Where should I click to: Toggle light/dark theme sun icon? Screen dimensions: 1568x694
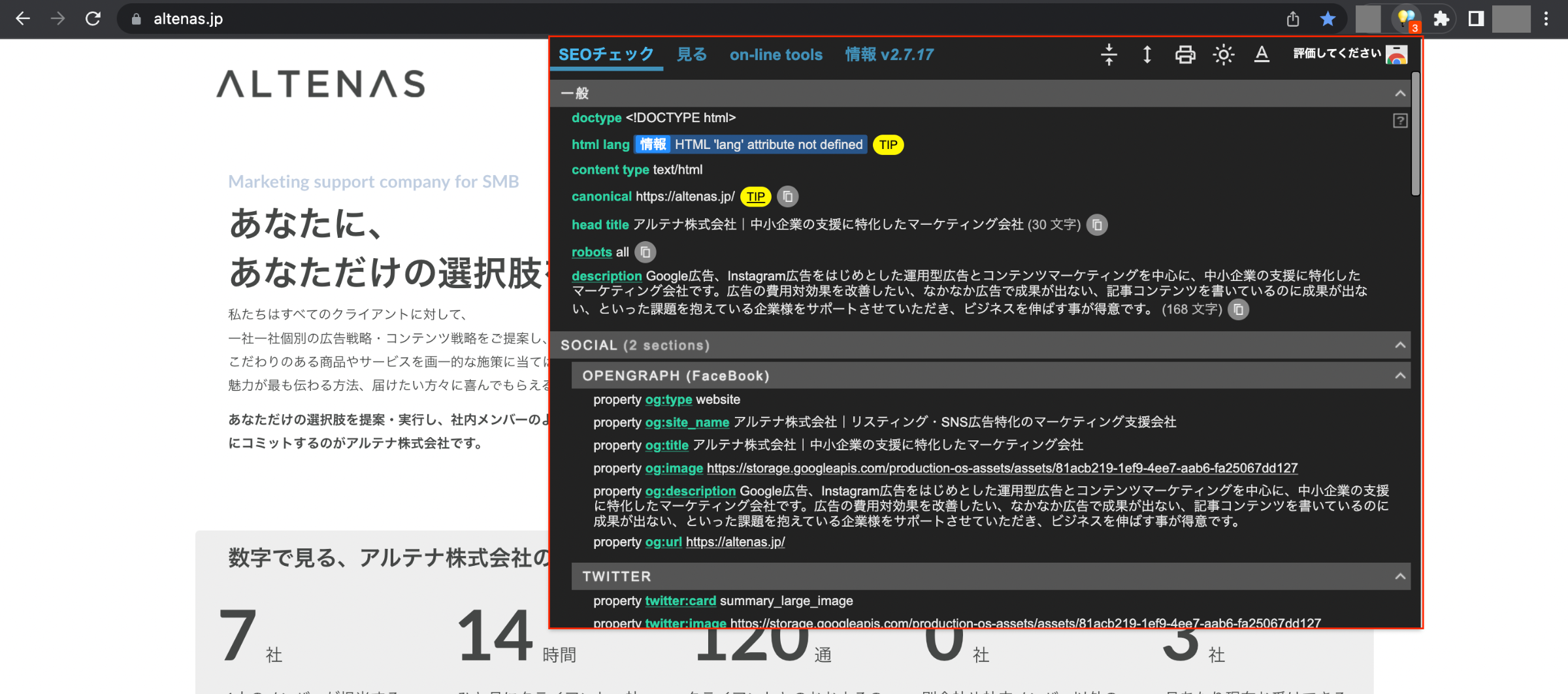tap(1223, 54)
